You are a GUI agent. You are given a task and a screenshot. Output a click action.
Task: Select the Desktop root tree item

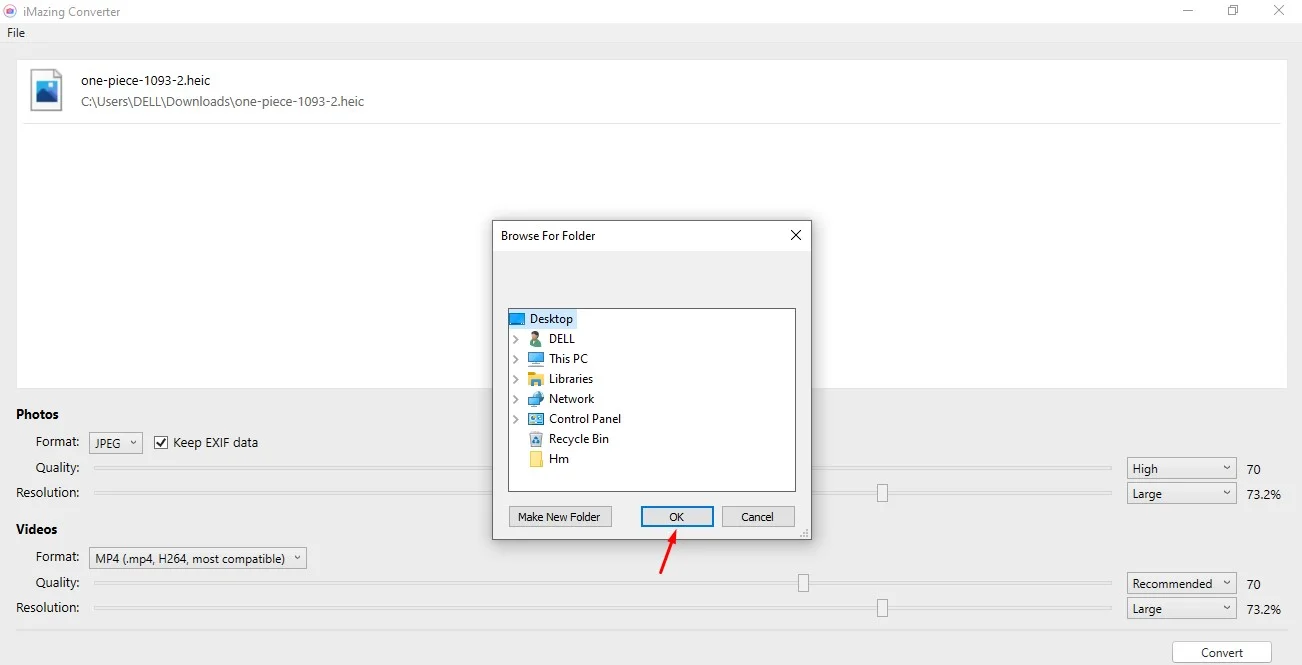tap(551, 319)
